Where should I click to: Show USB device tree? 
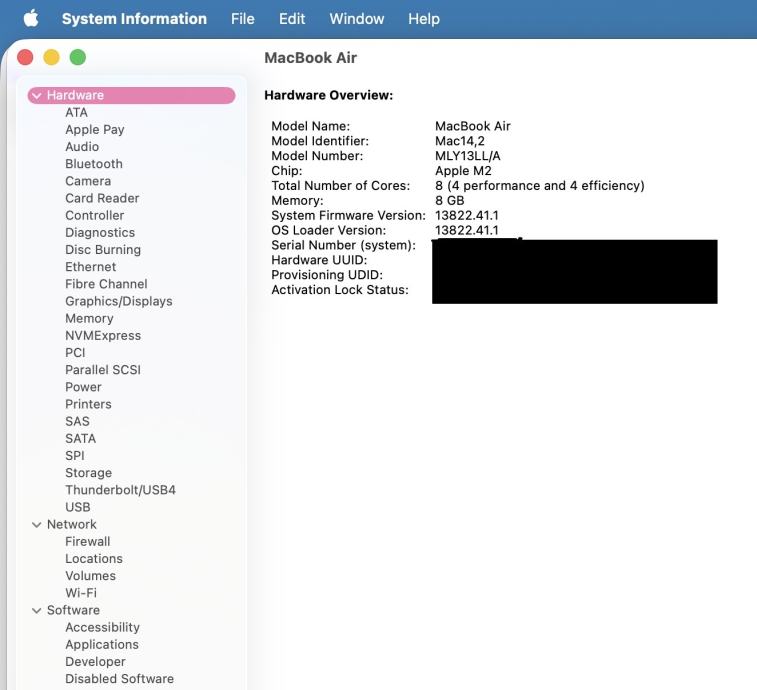pos(78,507)
